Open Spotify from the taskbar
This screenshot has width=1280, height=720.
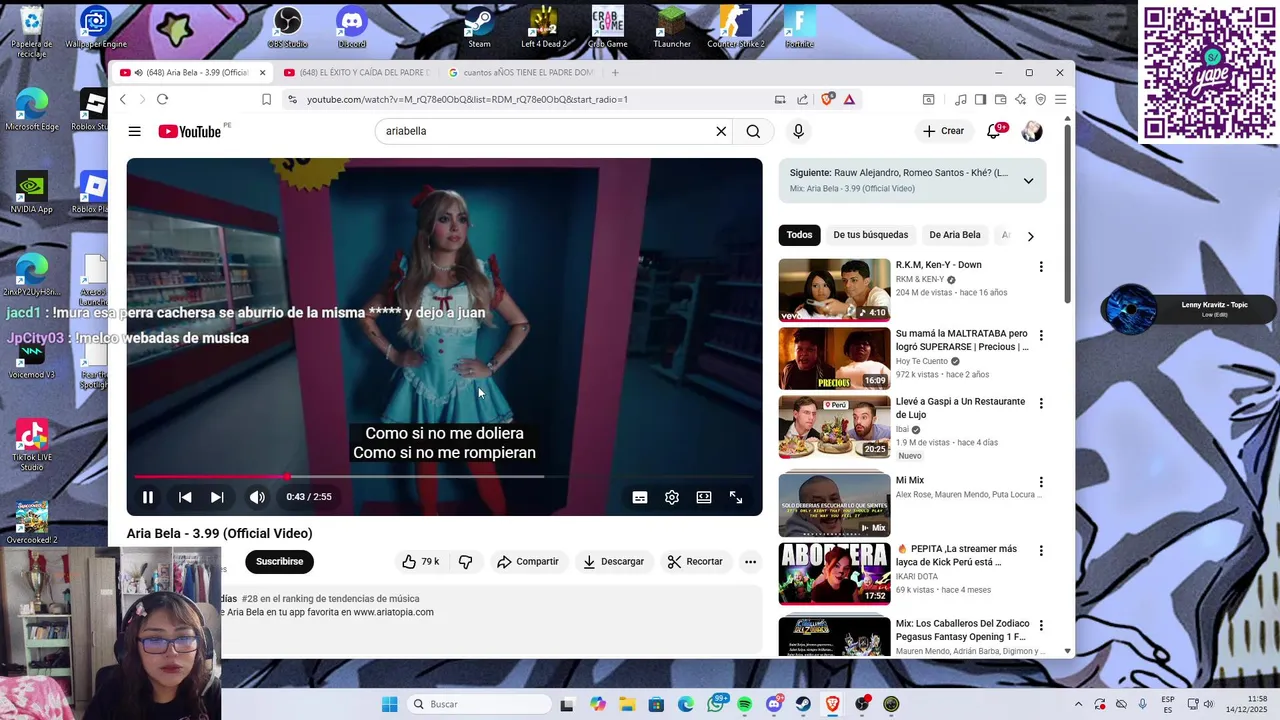point(745,704)
